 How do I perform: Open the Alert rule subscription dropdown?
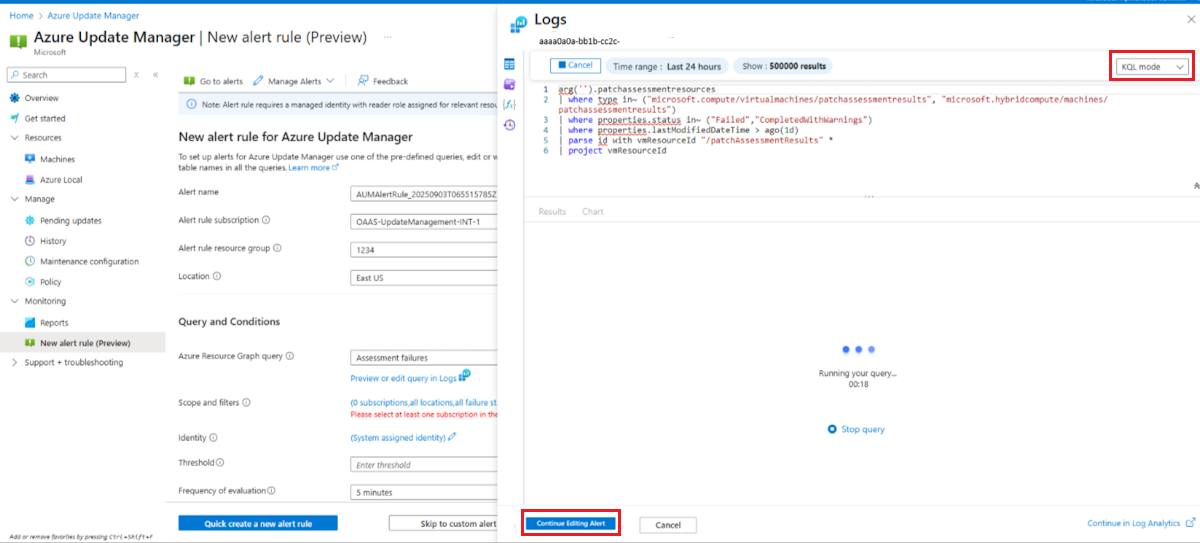click(424, 221)
